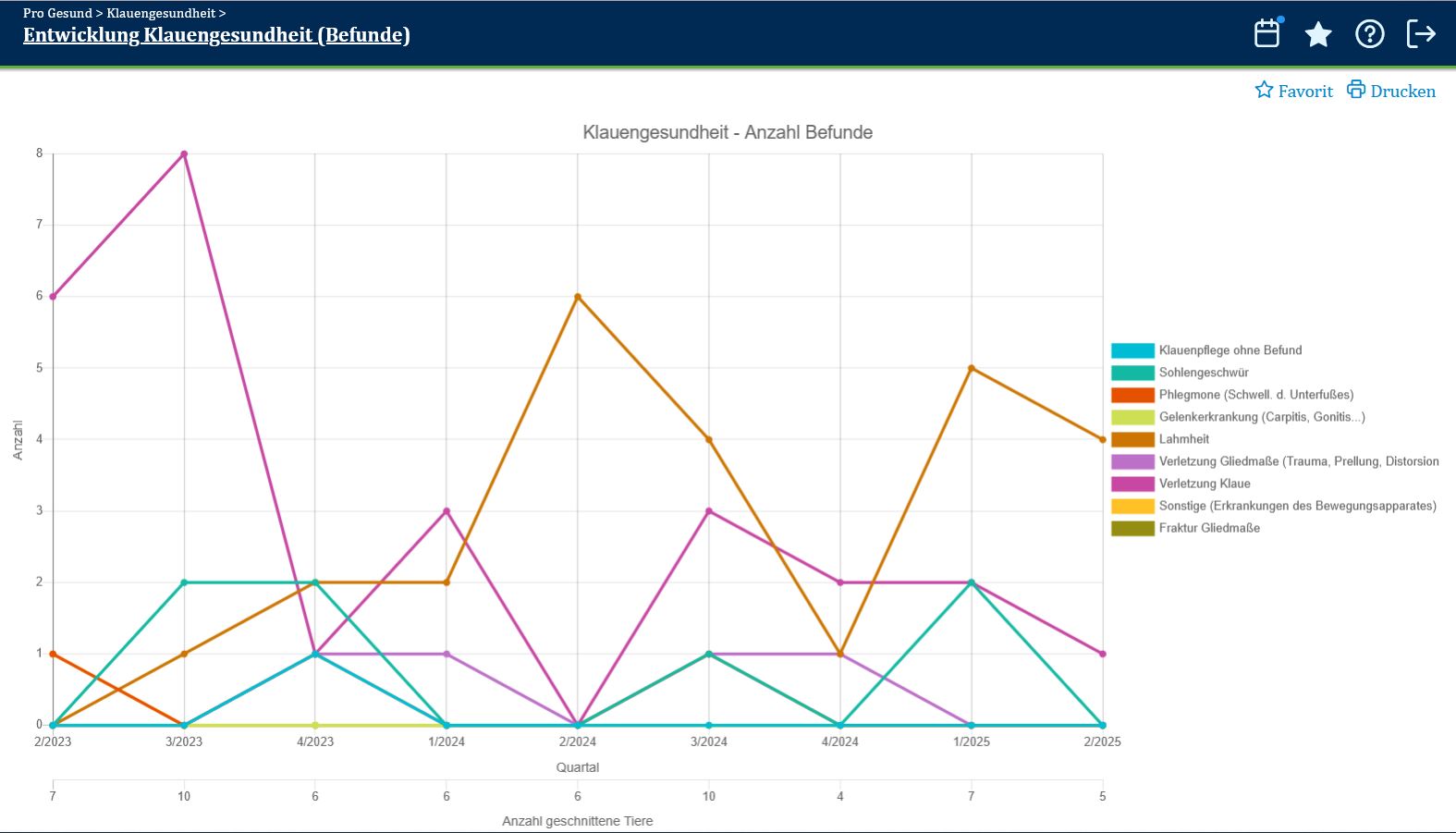Click the star icon next to Favorit
This screenshot has width=1456, height=833.
[x=1264, y=90]
